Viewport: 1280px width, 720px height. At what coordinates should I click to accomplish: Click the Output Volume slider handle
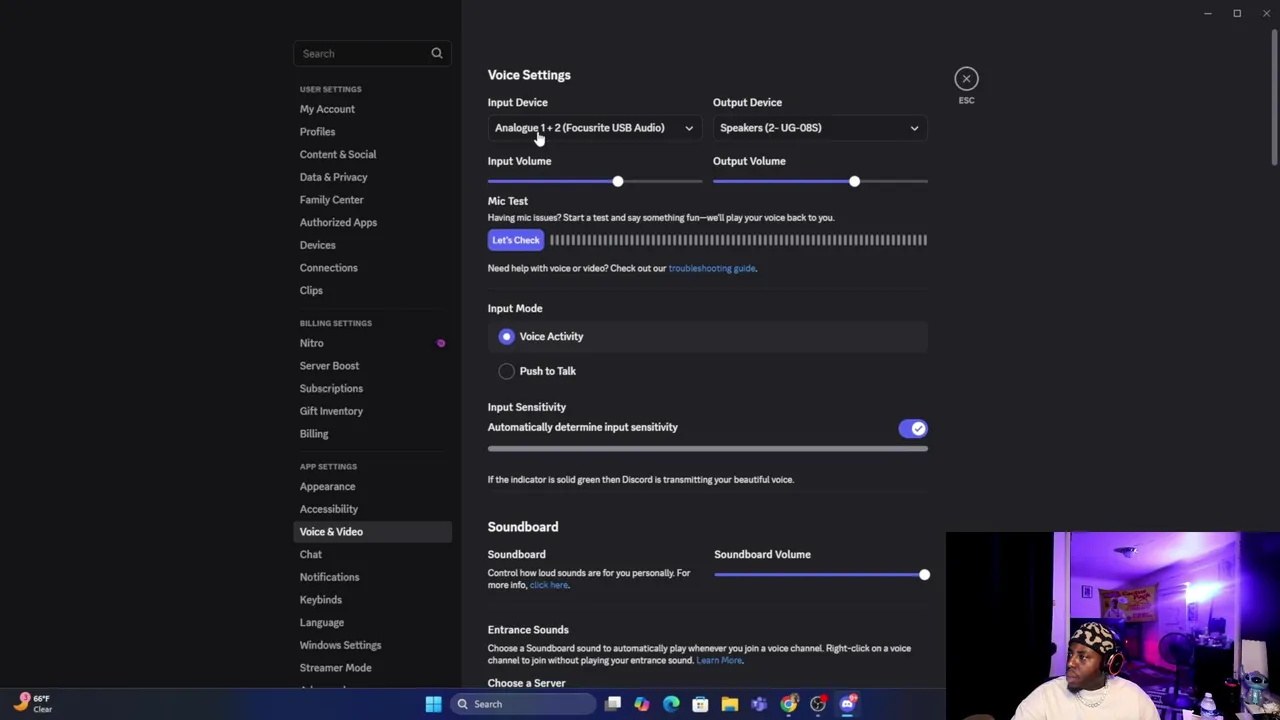tap(854, 181)
